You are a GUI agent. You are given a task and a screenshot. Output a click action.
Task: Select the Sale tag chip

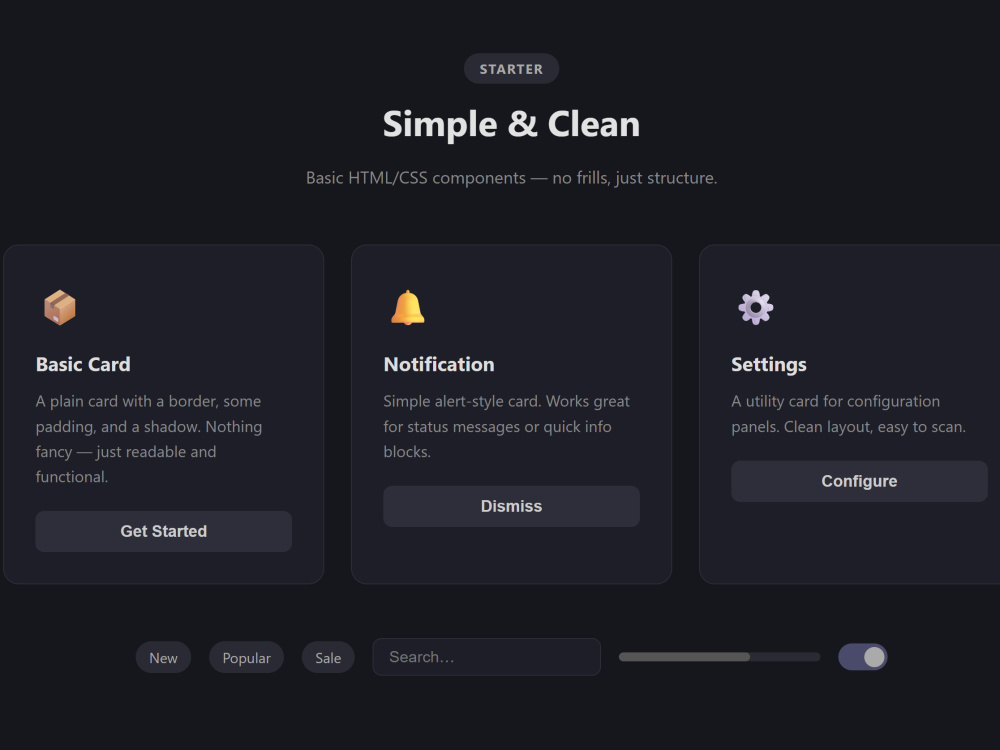click(328, 658)
